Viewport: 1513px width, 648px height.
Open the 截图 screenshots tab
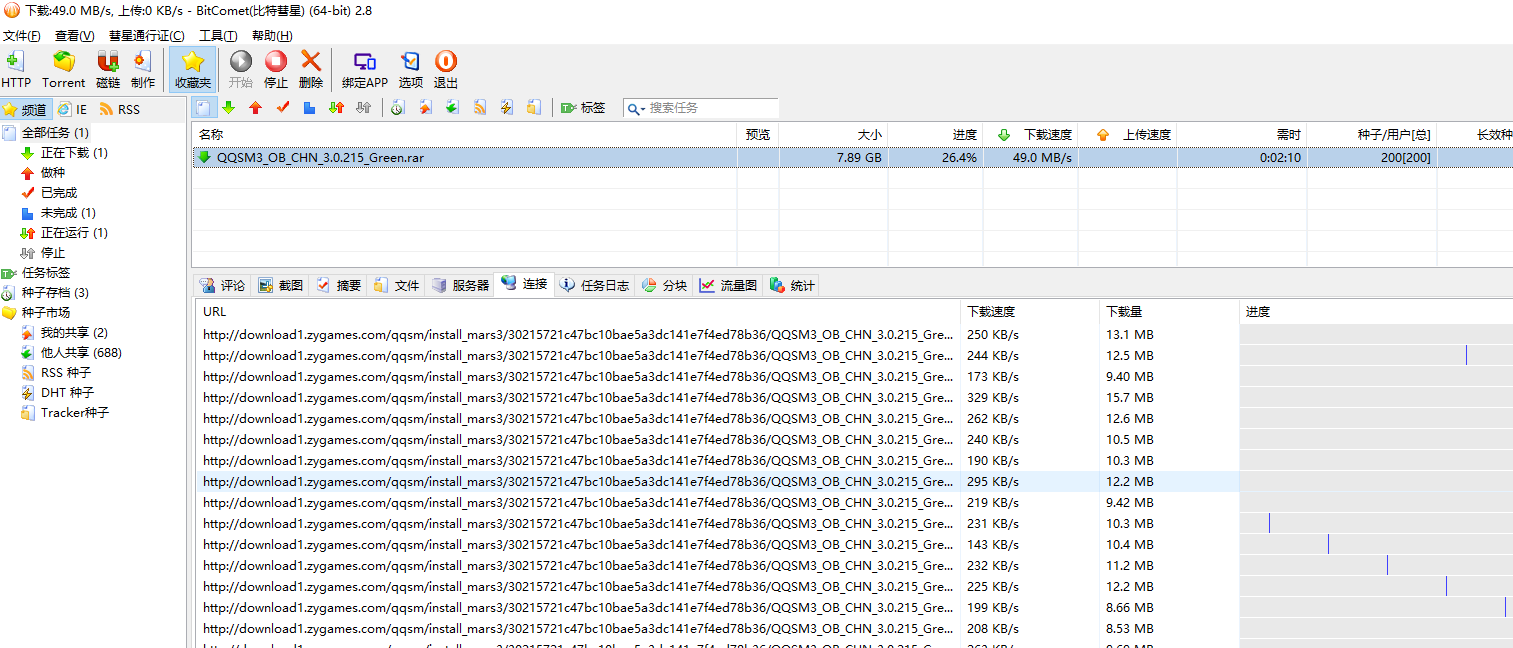pyautogui.click(x=280, y=285)
